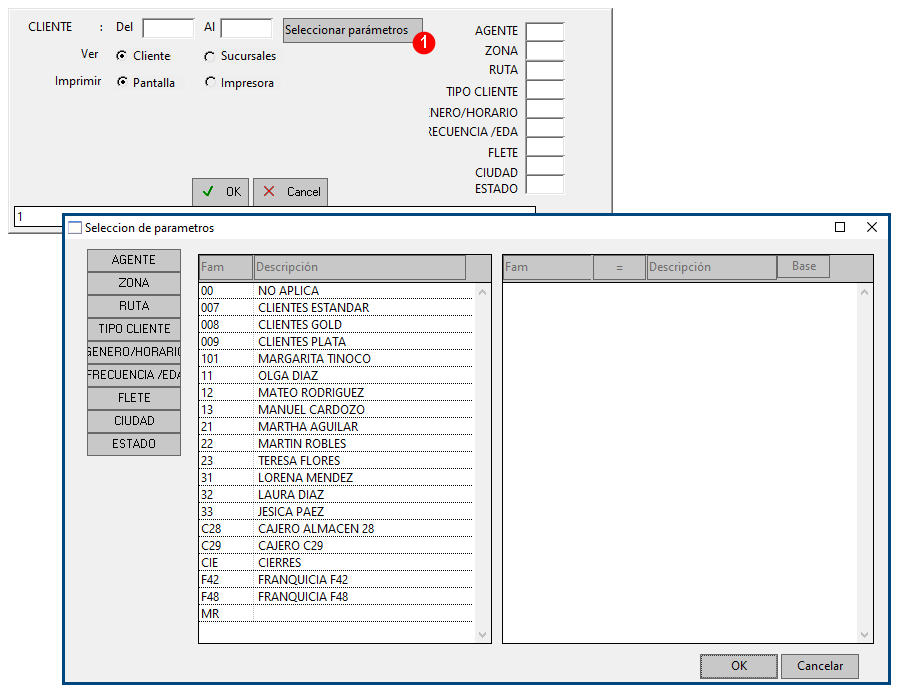The width and height of the screenshot is (897, 692).
Task: Open the GENERO/HORARIO parameter list
Action: pyautogui.click(x=134, y=352)
